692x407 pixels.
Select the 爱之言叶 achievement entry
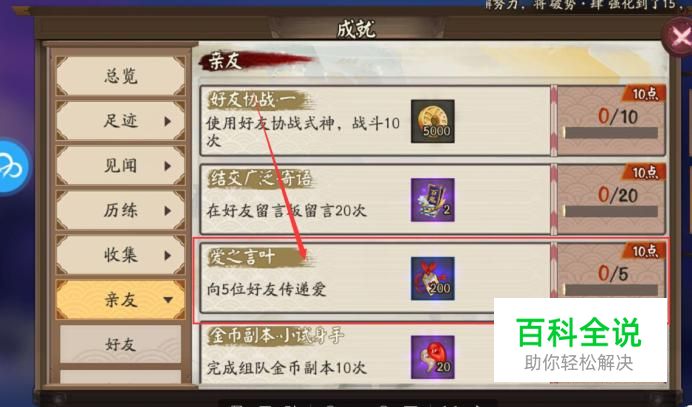click(376, 278)
